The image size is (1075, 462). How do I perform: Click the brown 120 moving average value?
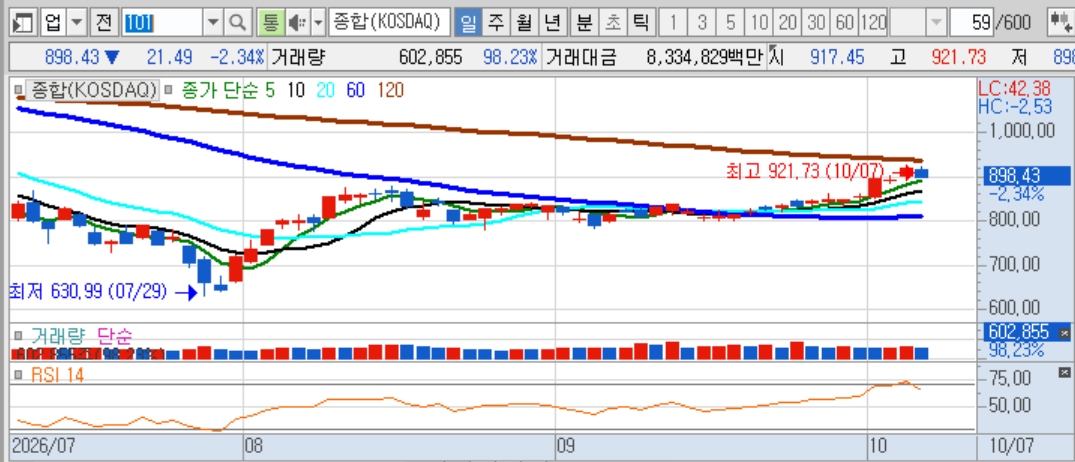tap(390, 90)
